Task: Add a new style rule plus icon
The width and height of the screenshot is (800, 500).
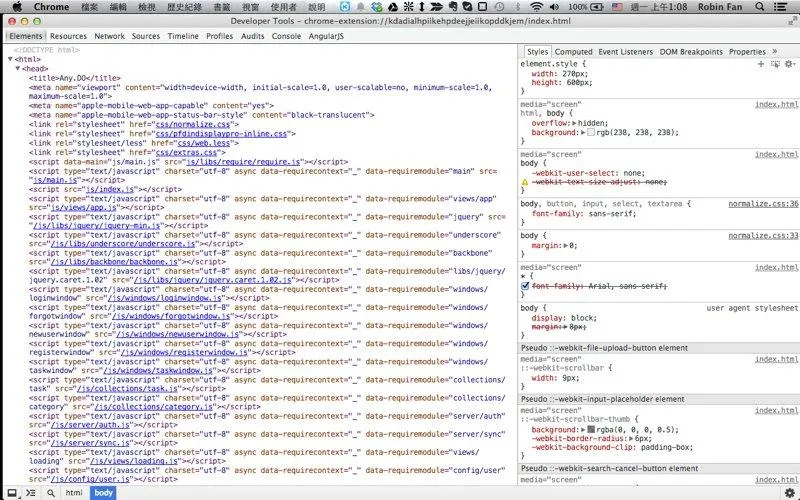Action: tap(762, 64)
